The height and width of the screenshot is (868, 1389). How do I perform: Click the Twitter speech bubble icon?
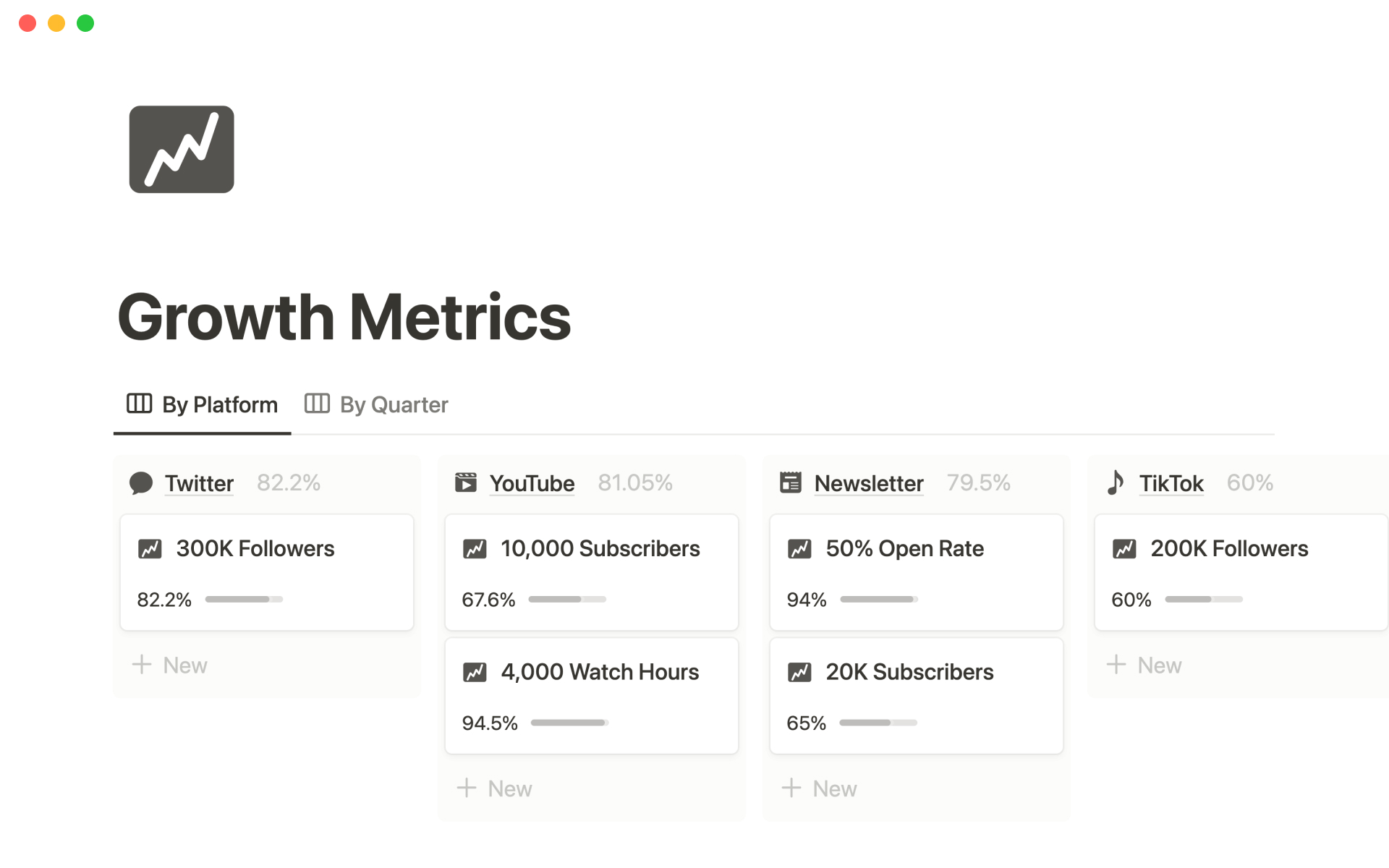[141, 482]
